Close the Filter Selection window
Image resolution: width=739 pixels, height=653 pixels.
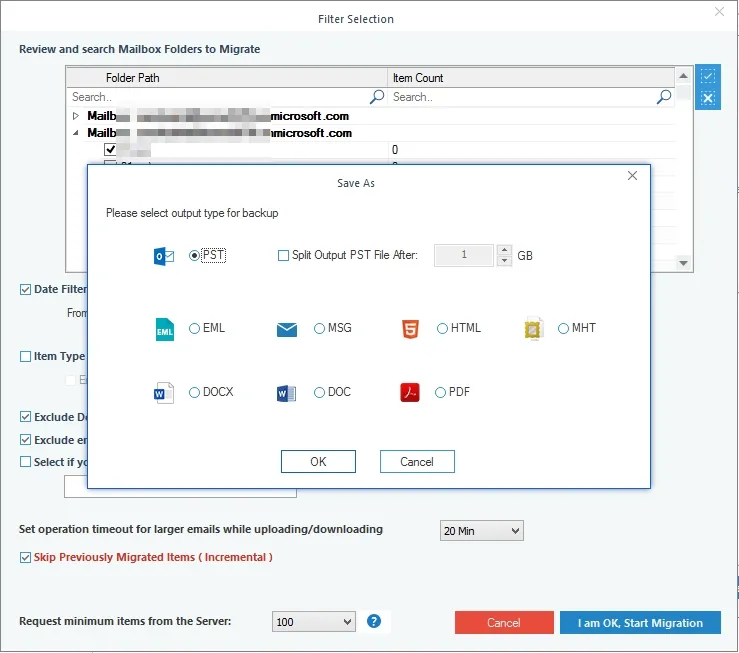point(719,11)
